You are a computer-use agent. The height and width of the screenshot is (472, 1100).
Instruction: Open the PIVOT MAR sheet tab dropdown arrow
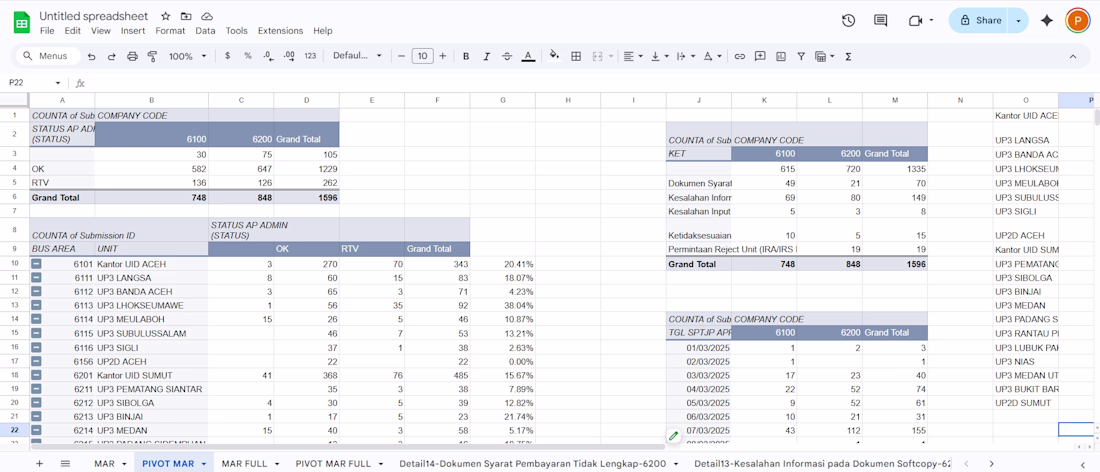[203, 464]
